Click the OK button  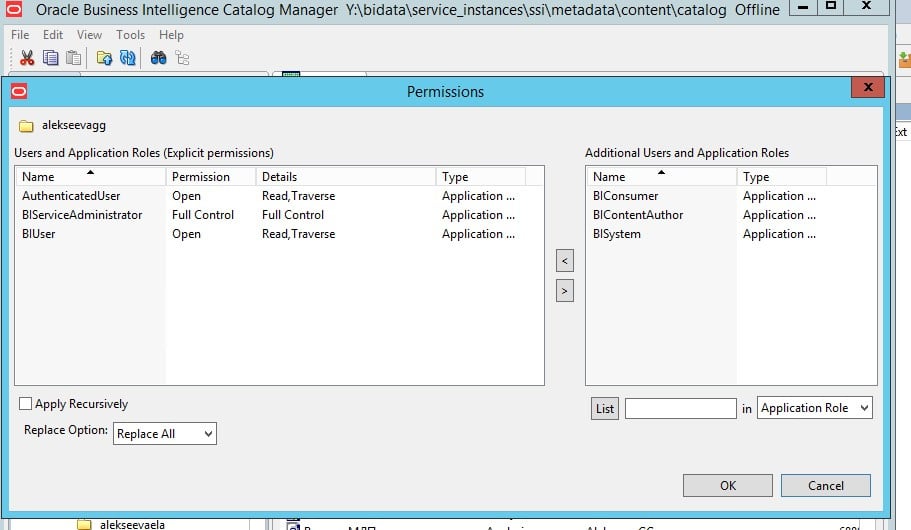tap(727, 485)
